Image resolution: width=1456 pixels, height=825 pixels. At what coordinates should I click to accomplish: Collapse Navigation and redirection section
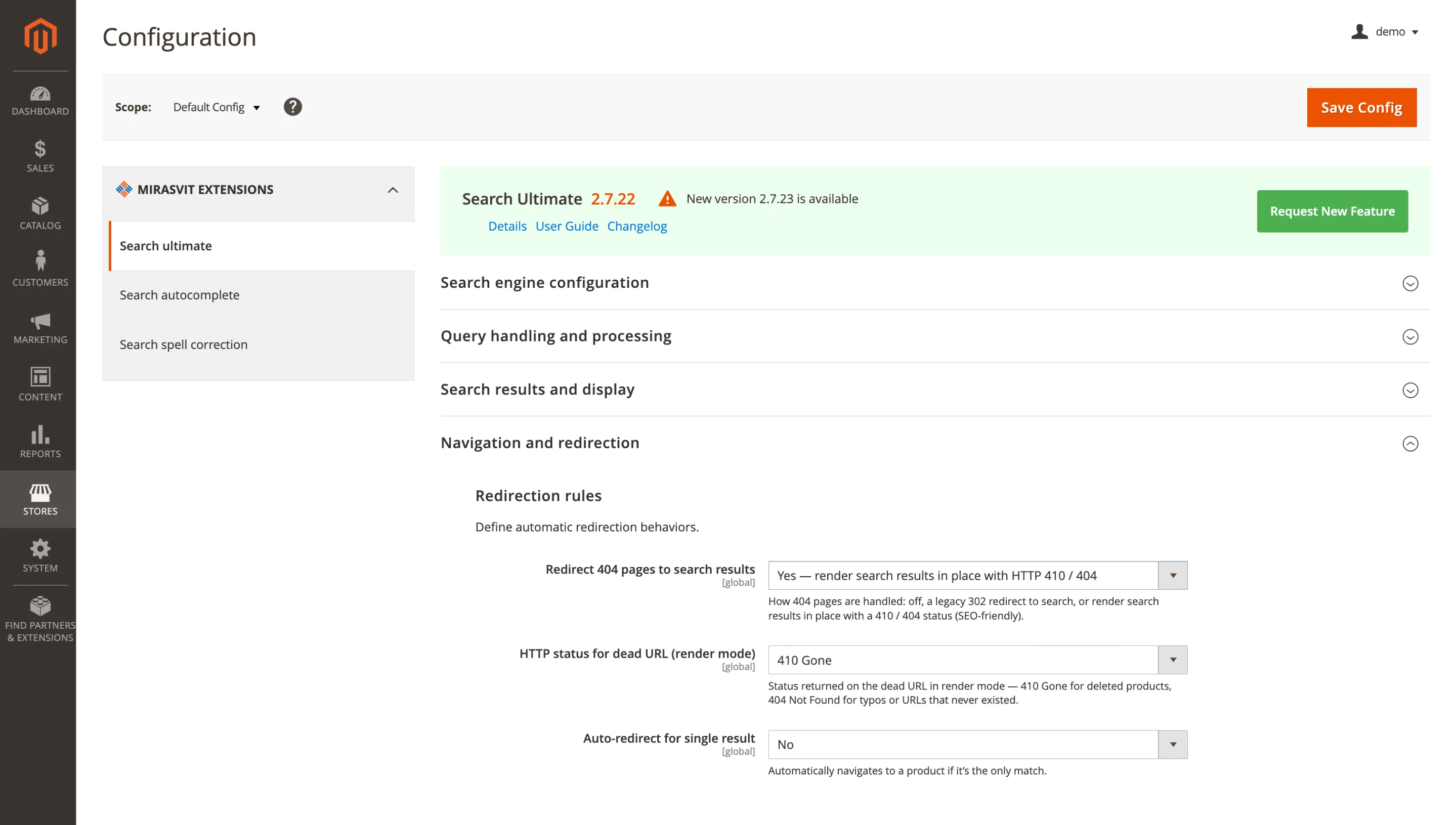tap(1409, 443)
